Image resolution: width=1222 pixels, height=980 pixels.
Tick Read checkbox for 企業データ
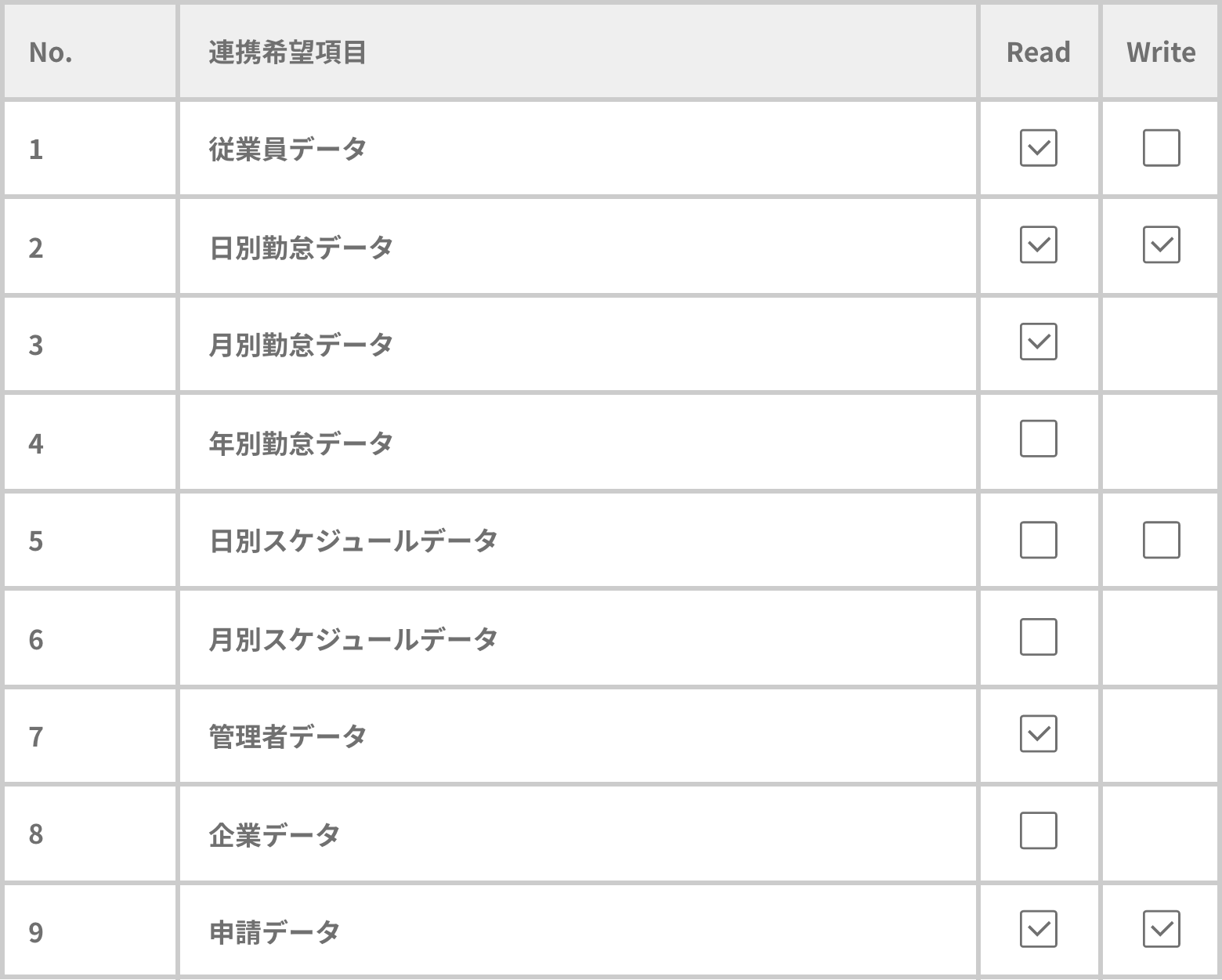pos(1038,831)
